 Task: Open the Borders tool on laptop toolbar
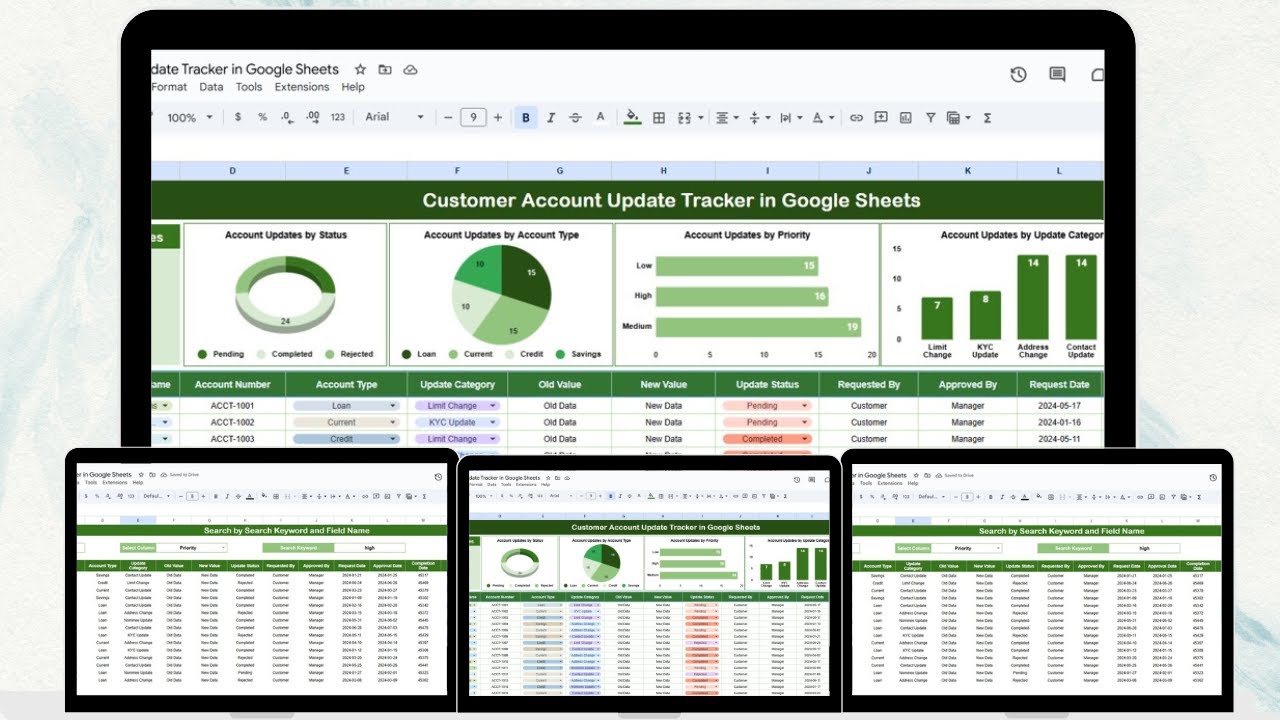coord(659,117)
